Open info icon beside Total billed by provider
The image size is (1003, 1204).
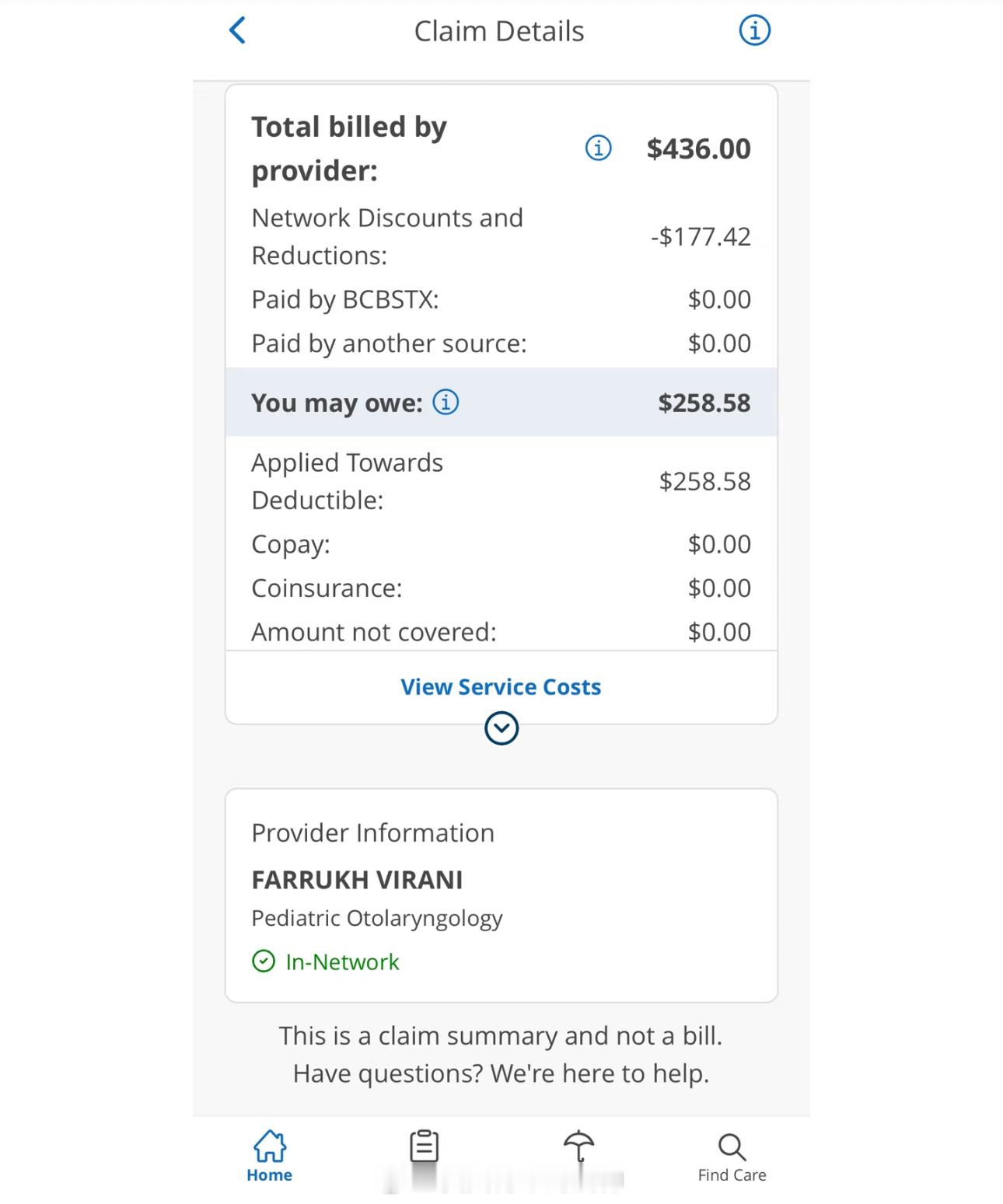pyautogui.click(x=598, y=148)
